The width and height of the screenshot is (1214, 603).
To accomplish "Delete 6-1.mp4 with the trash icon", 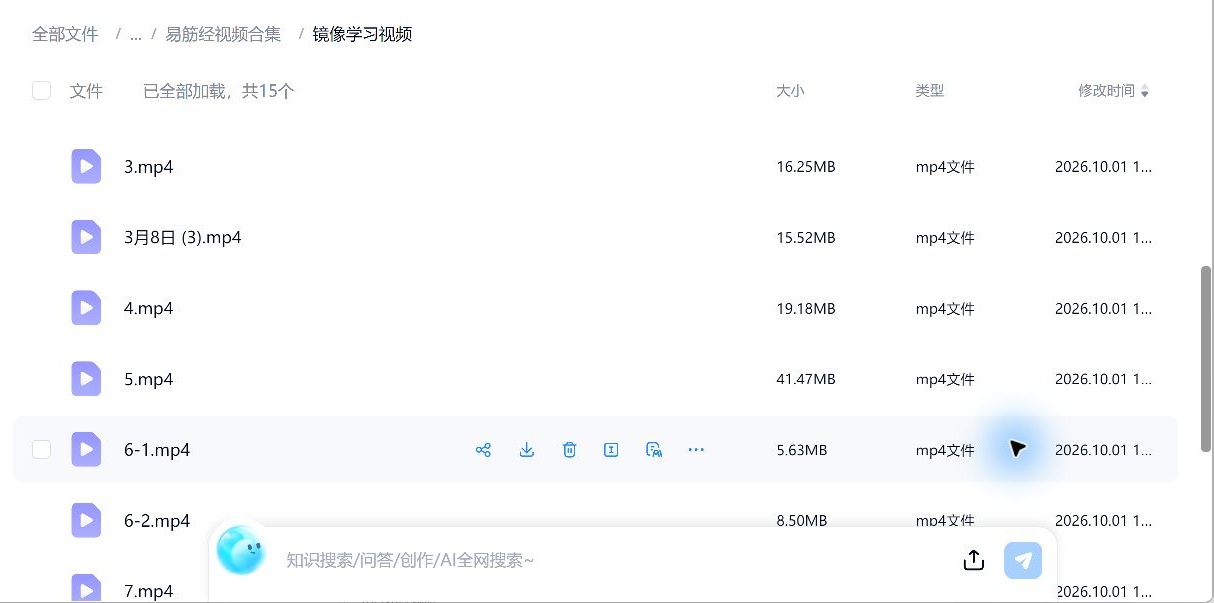I will [x=569, y=450].
